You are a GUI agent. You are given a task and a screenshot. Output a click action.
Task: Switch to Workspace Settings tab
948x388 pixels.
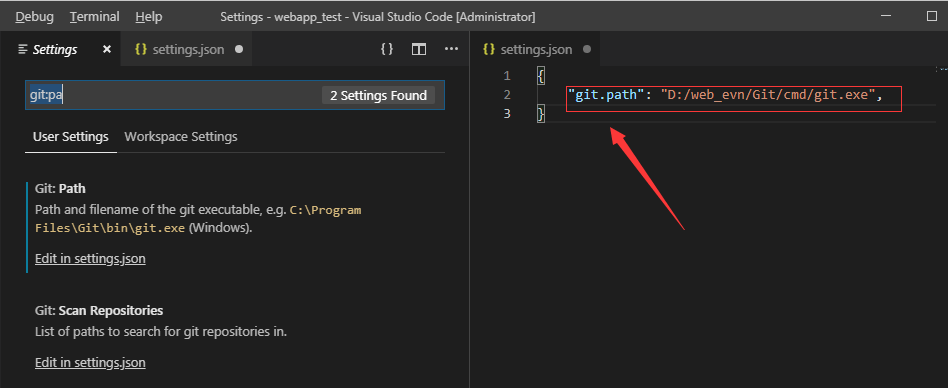tap(181, 137)
